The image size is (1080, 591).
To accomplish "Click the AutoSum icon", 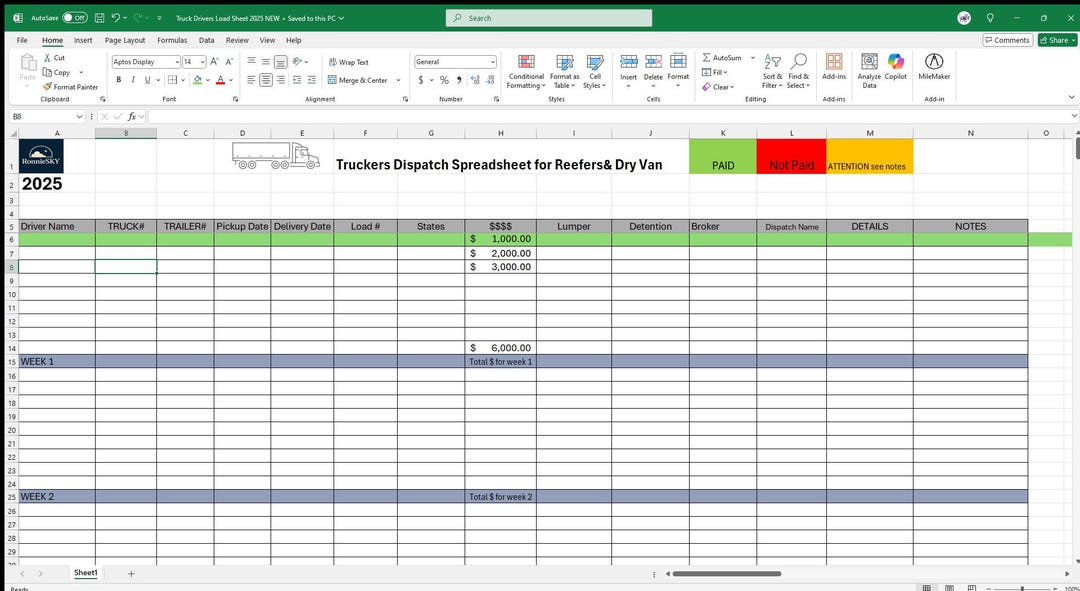I will (707, 57).
